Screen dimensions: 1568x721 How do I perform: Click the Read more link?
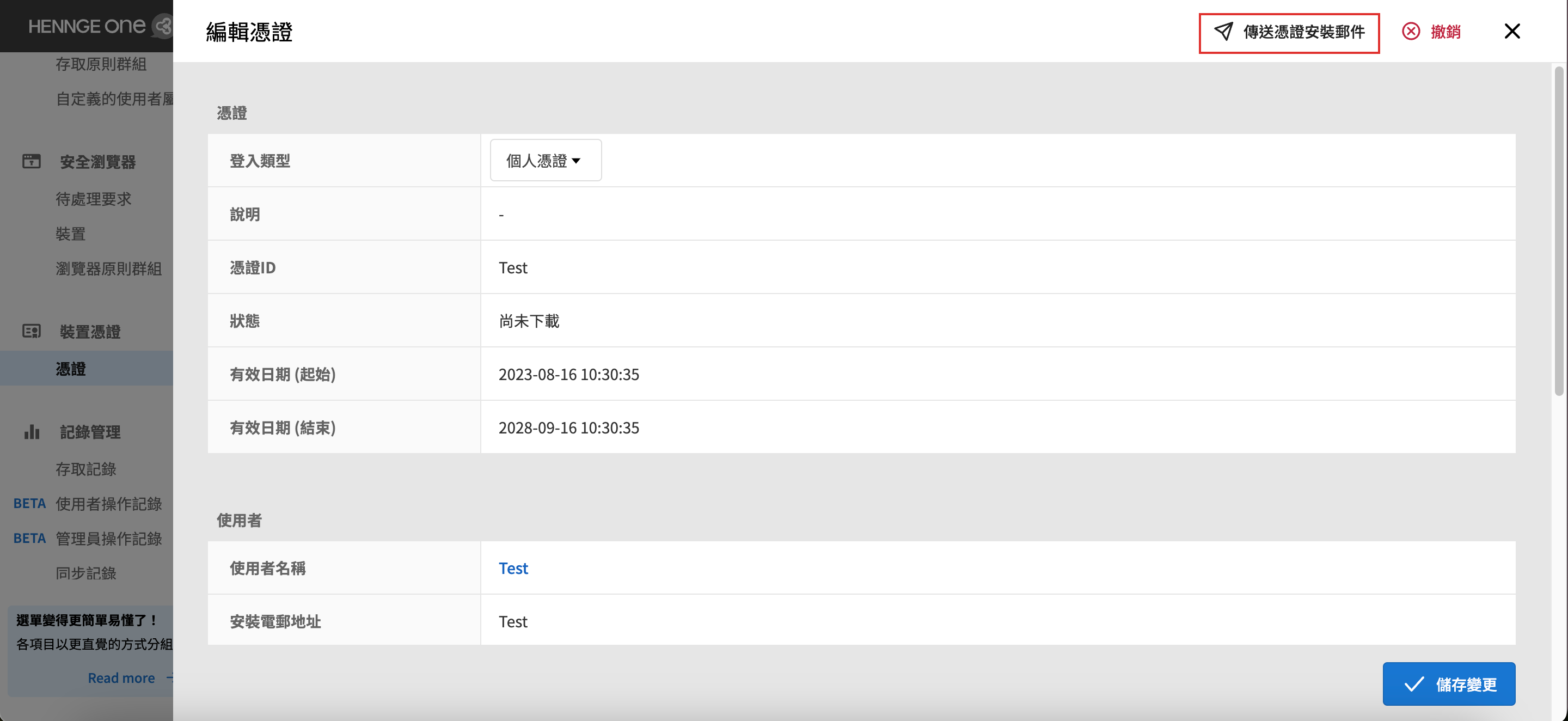pyautogui.click(x=121, y=678)
